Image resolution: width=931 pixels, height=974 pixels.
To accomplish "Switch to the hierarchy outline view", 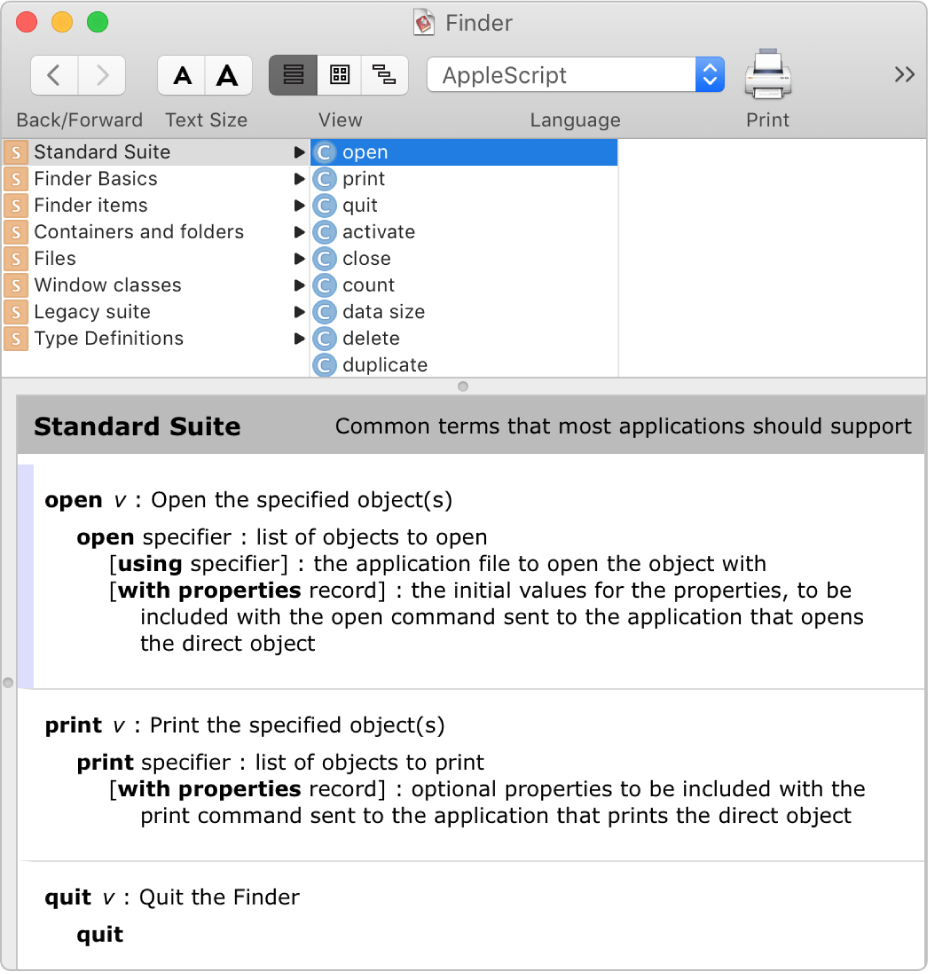I will point(384,75).
